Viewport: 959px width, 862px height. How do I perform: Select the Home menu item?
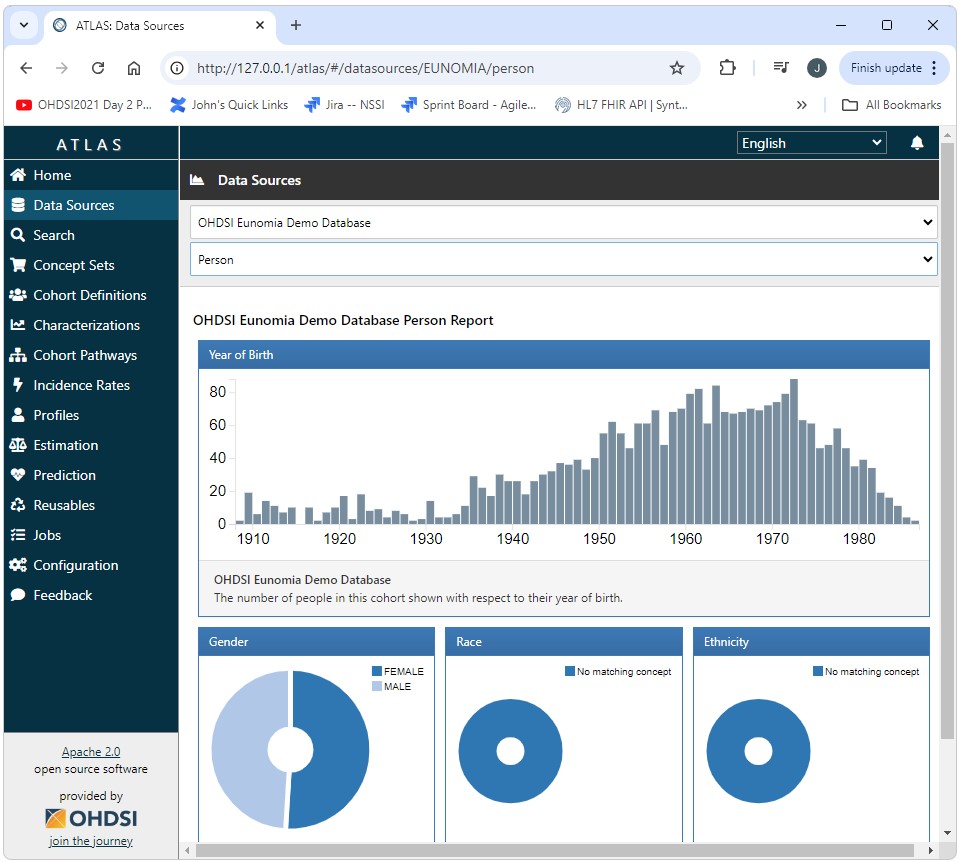pos(91,175)
